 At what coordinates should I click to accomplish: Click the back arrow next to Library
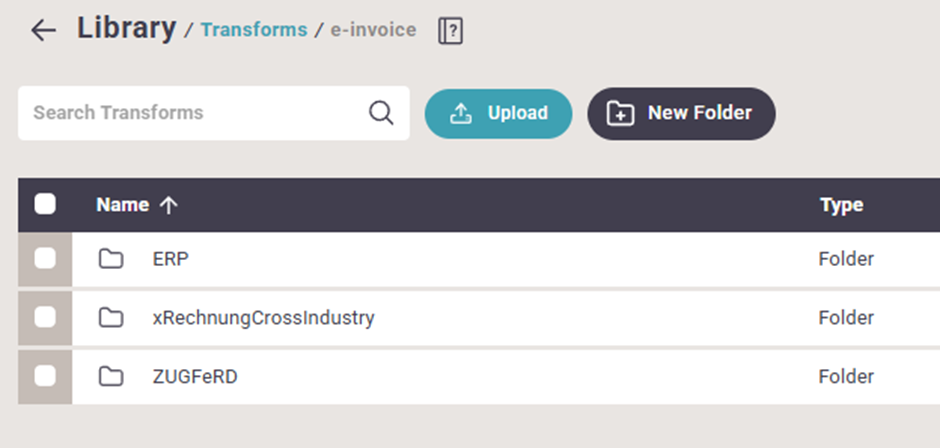click(x=43, y=30)
